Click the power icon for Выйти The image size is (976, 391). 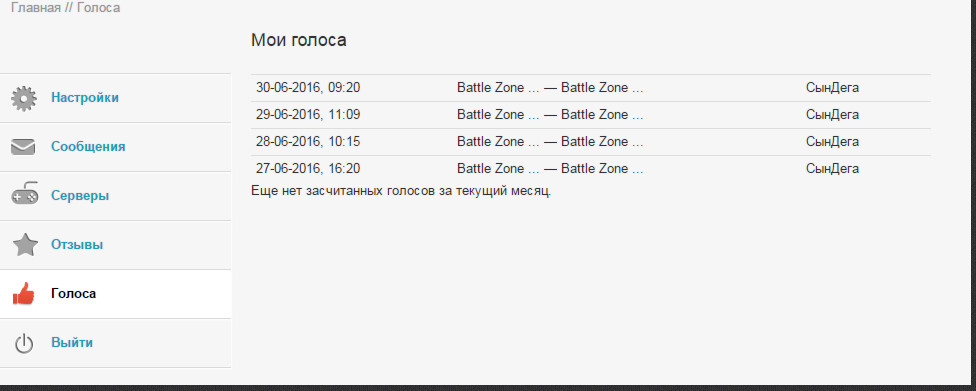[24, 343]
